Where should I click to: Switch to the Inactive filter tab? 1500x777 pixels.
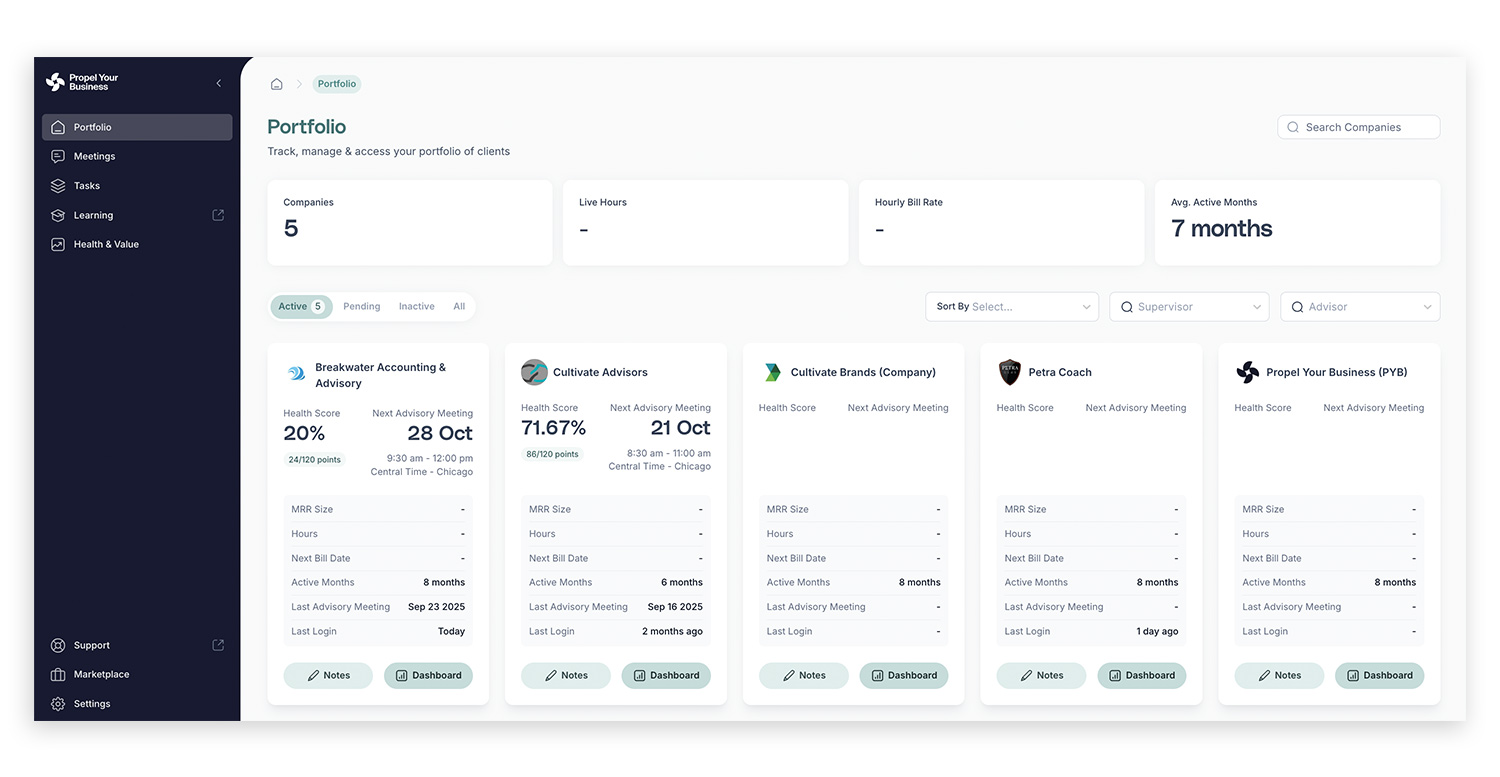click(x=416, y=307)
